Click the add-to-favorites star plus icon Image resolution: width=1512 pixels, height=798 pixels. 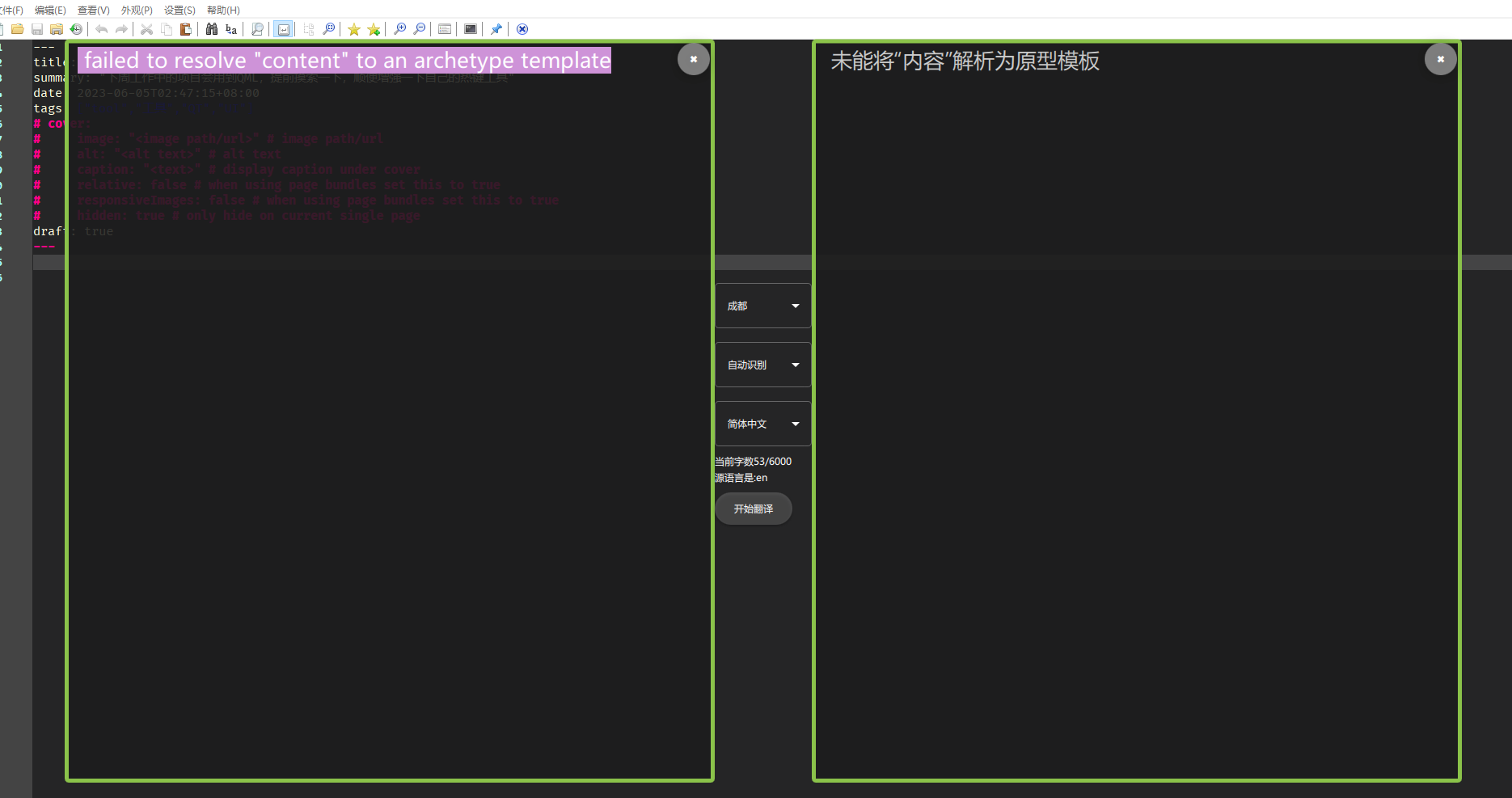click(x=374, y=29)
